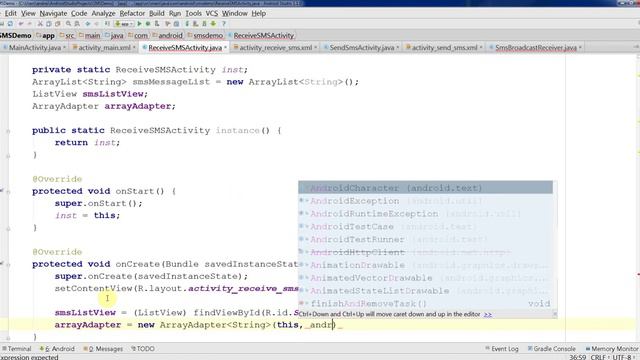Open the Terminal tool window
This screenshot has height=360, width=640.
[x=17, y=349]
